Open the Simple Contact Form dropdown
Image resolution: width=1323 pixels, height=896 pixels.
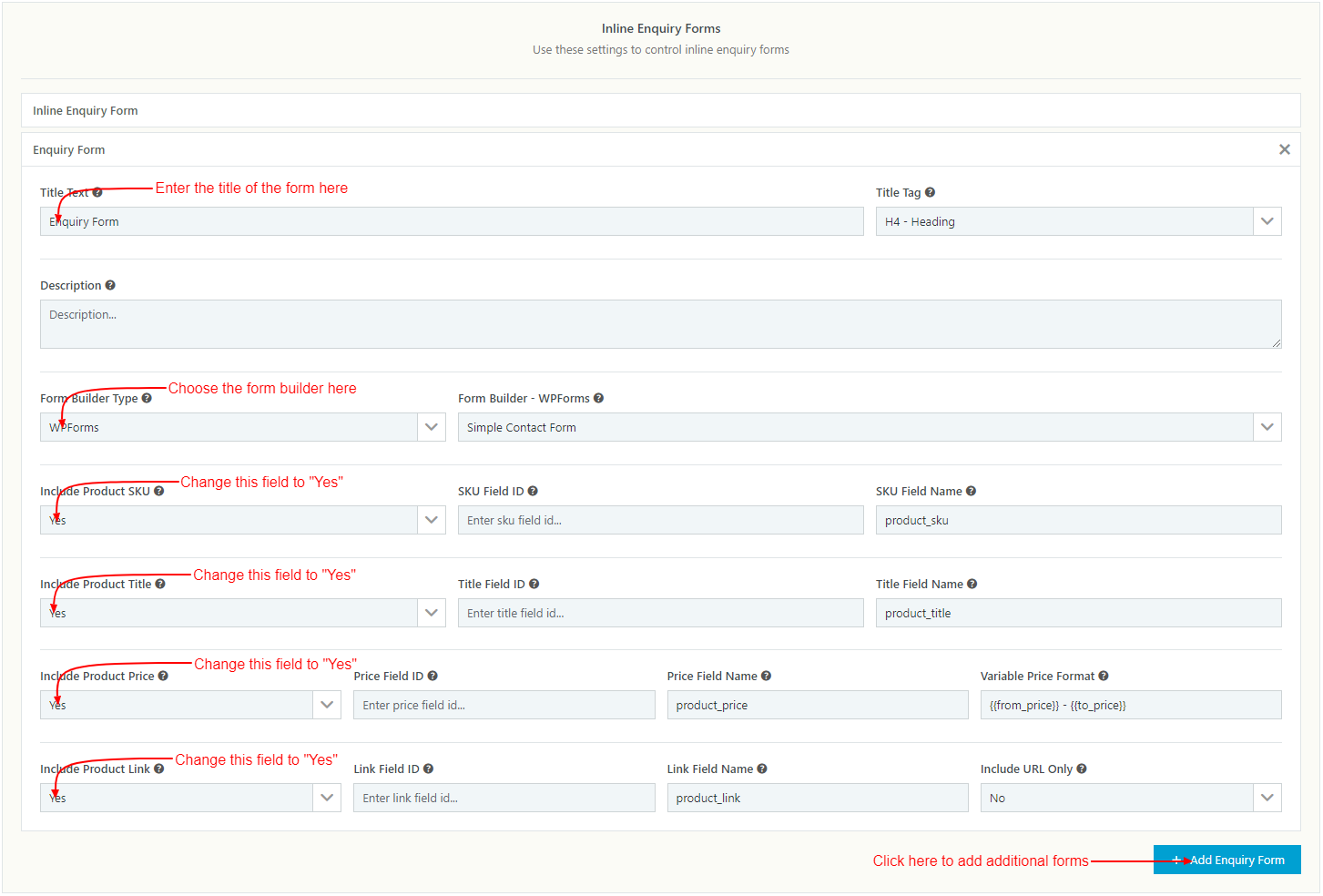pos(870,428)
